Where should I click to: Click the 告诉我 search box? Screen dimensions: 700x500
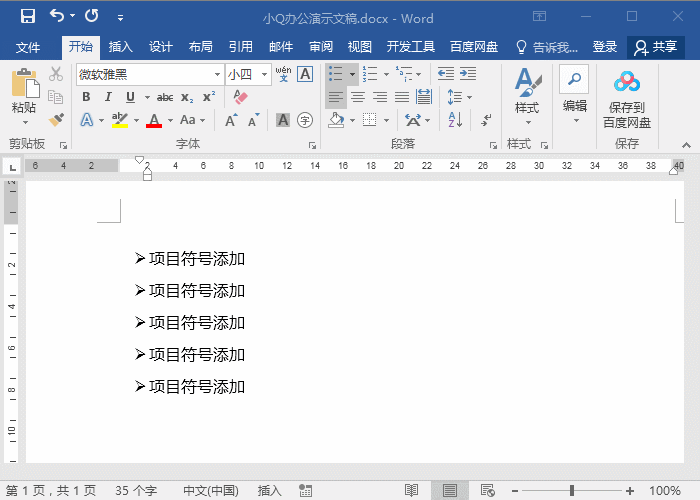547,47
